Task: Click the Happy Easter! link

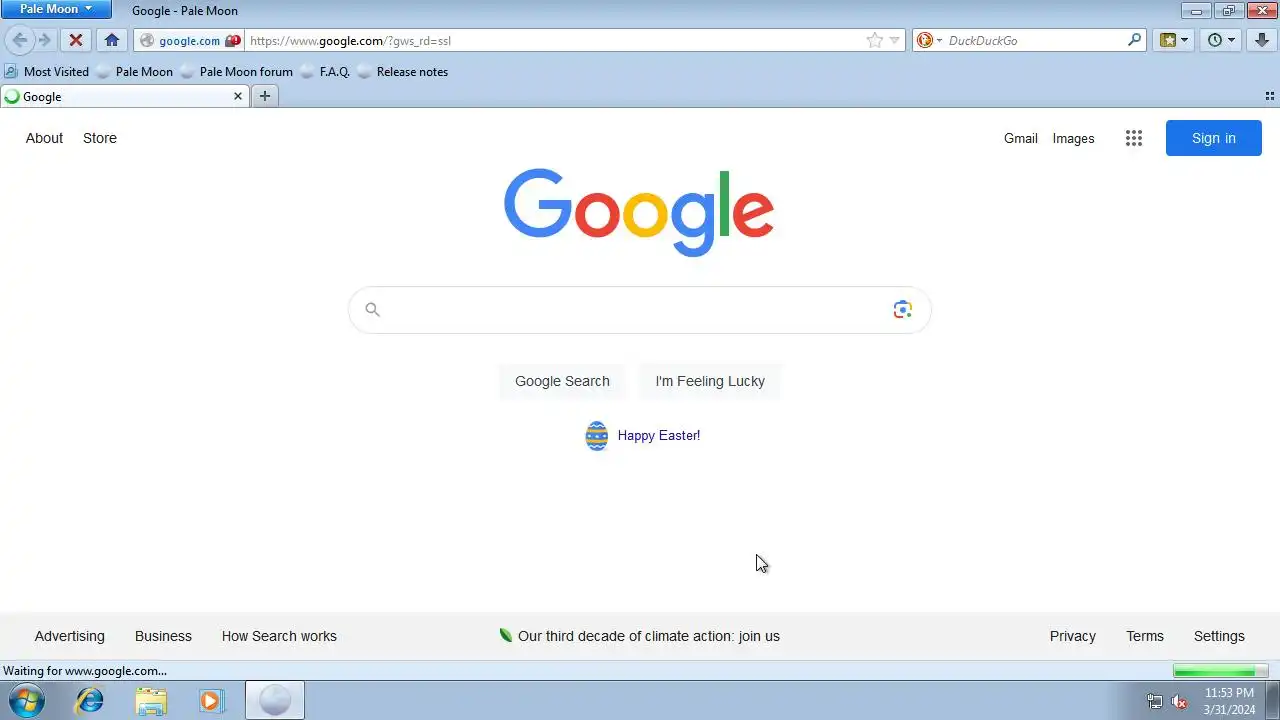Action: tap(659, 436)
